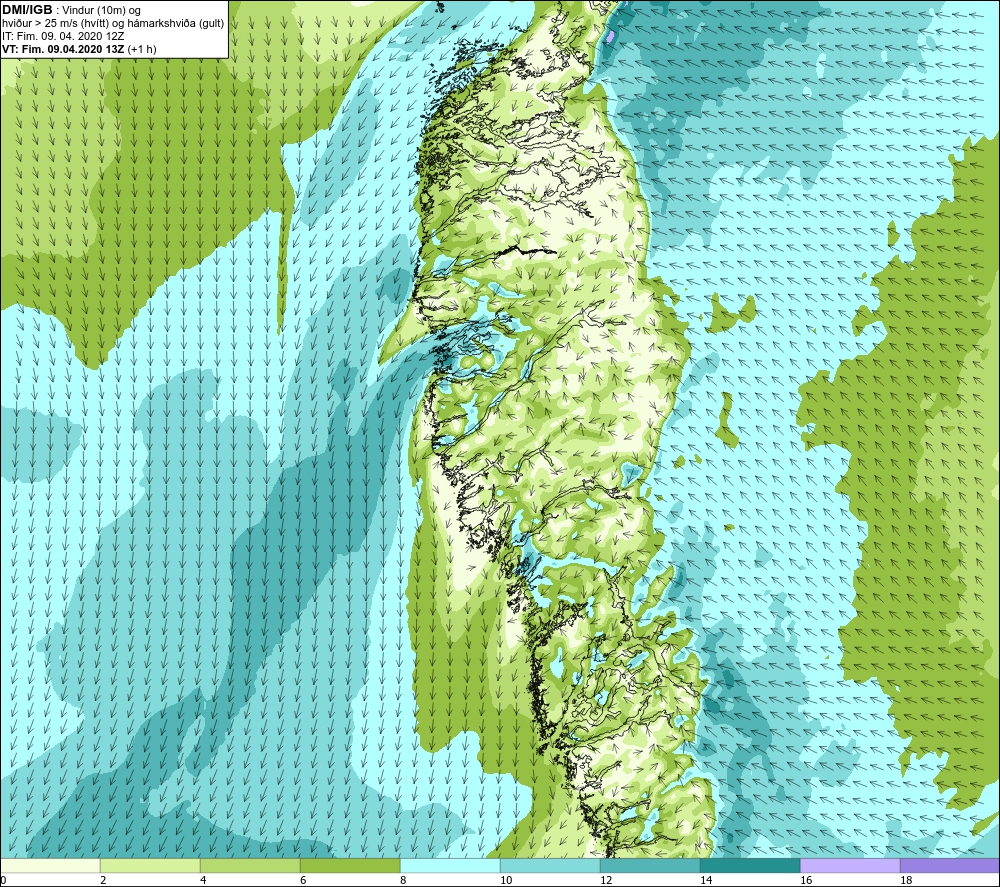This screenshot has height=887, width=1000.
Task: Click the legend label '2'
Action: [103, 880]
